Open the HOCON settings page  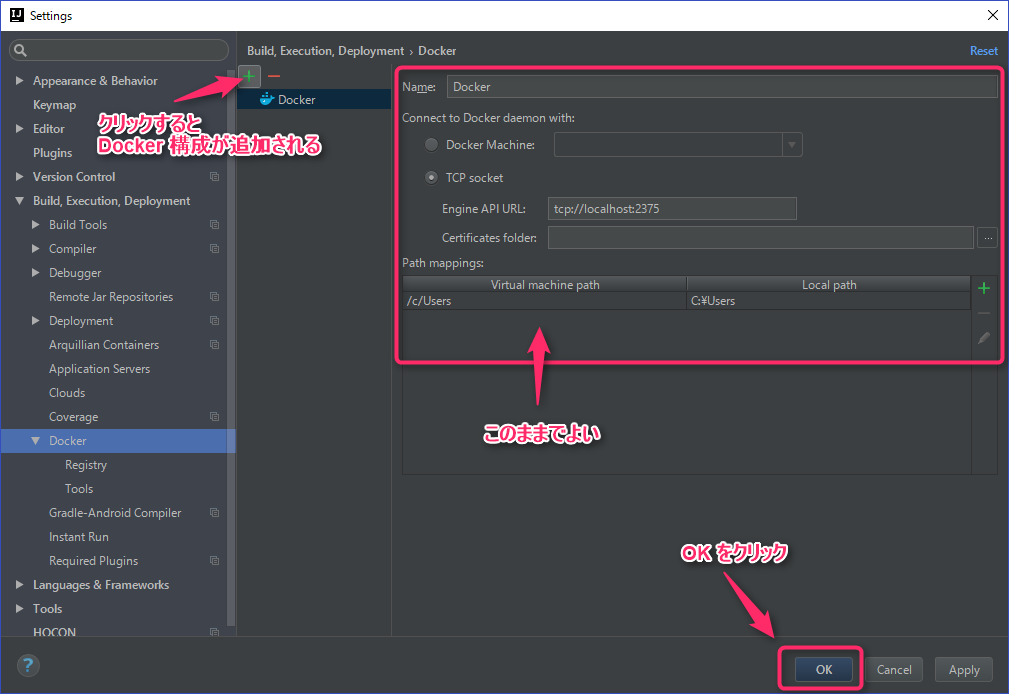pos(55,632)
